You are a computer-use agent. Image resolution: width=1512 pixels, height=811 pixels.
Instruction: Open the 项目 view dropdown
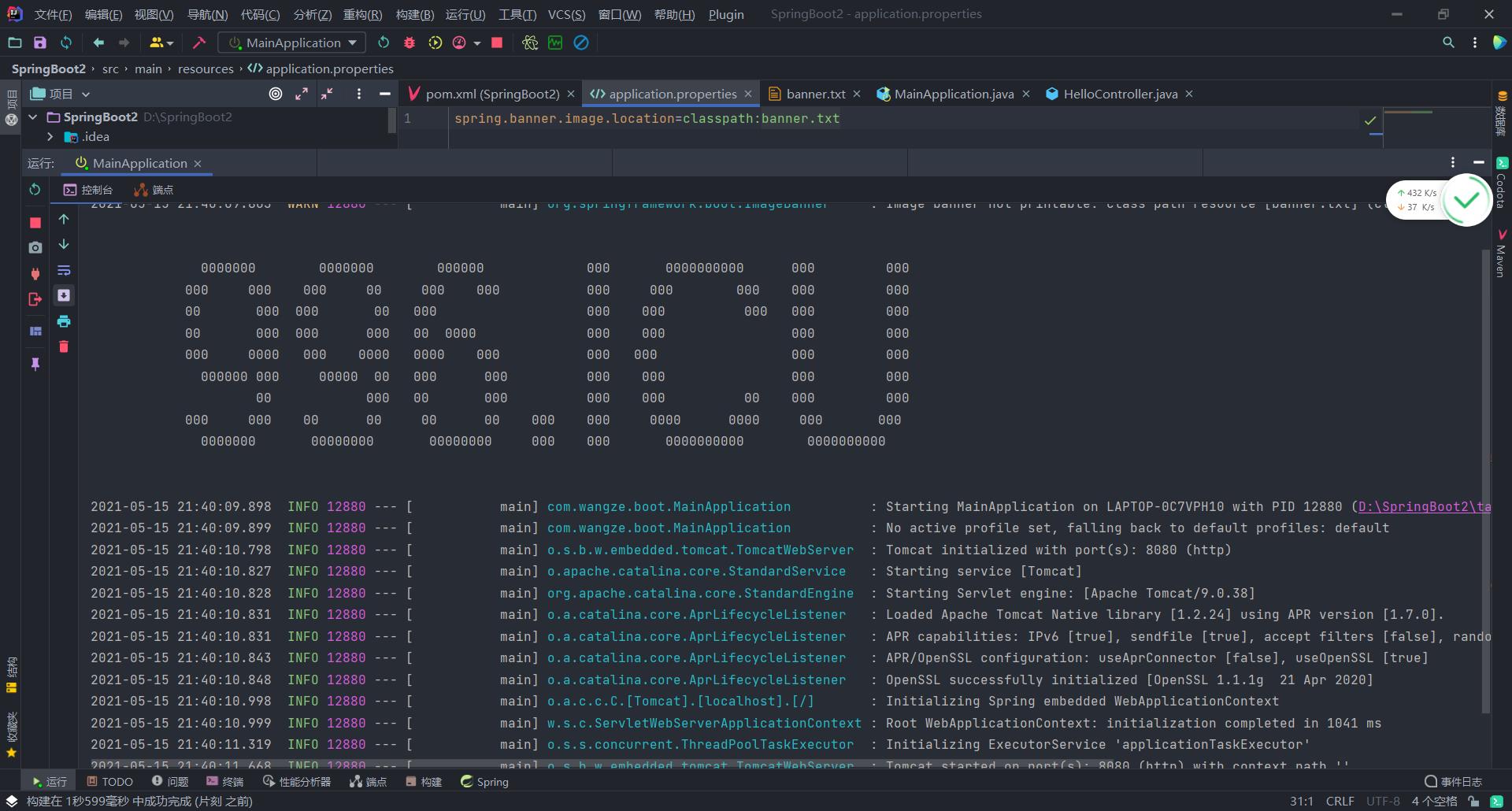[60, 94]
